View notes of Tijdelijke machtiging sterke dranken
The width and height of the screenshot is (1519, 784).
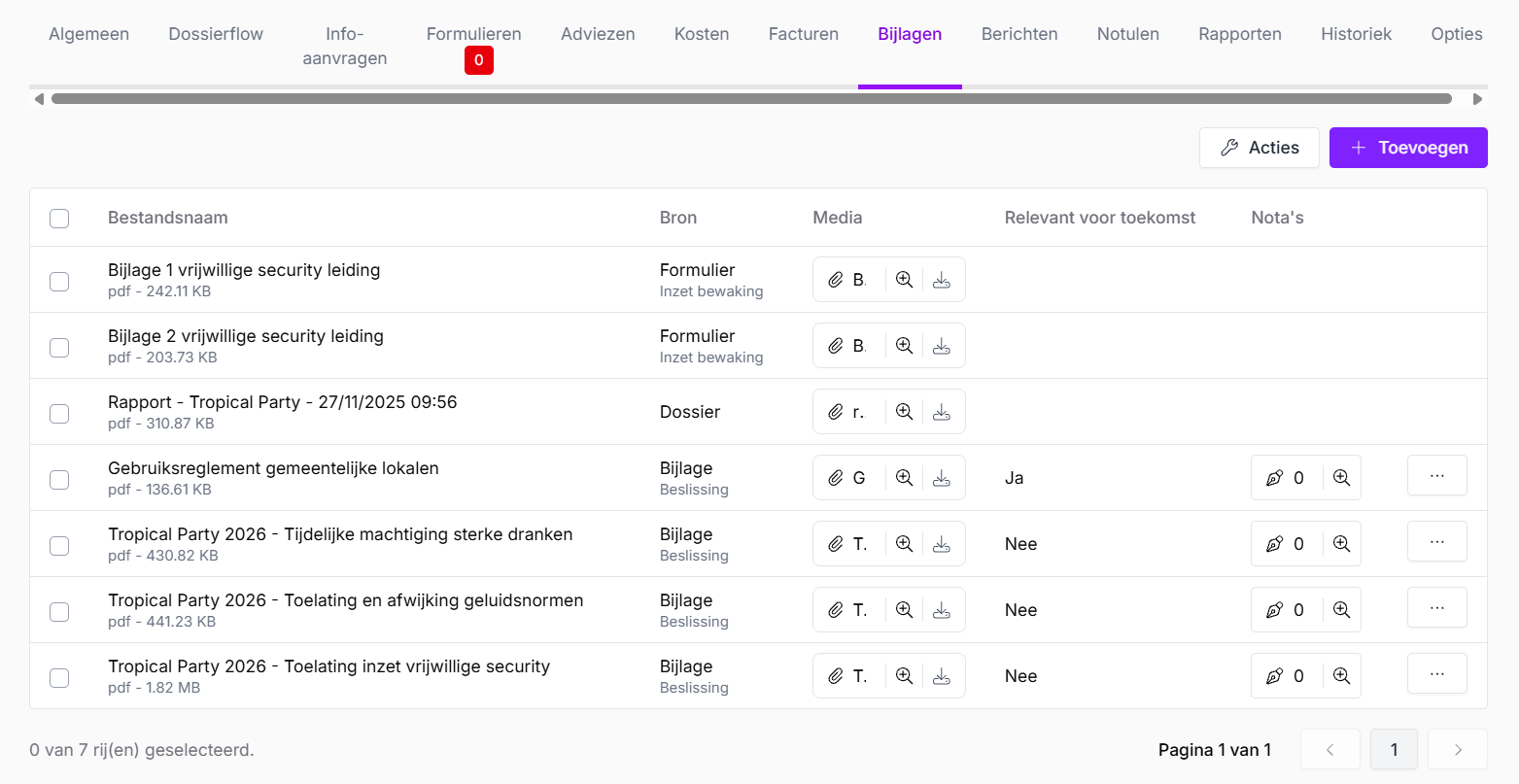tap(1341, 544)
